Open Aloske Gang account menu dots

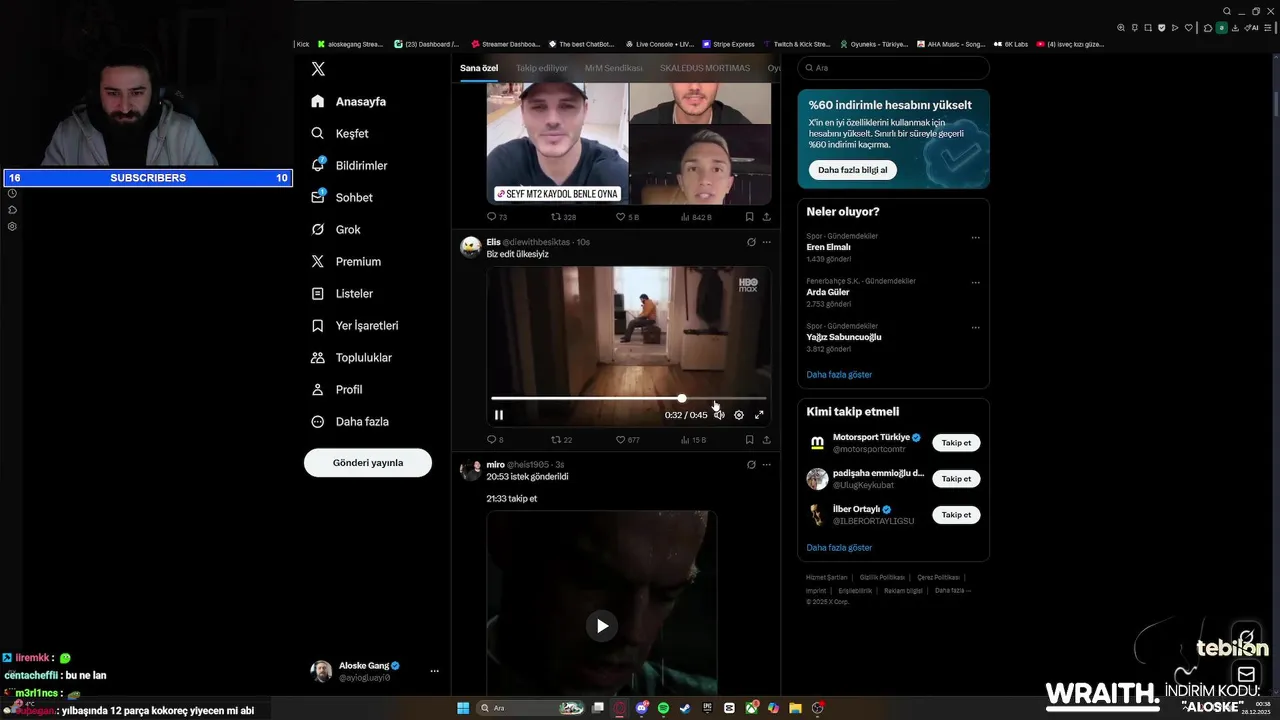click(x=434, y=671)
